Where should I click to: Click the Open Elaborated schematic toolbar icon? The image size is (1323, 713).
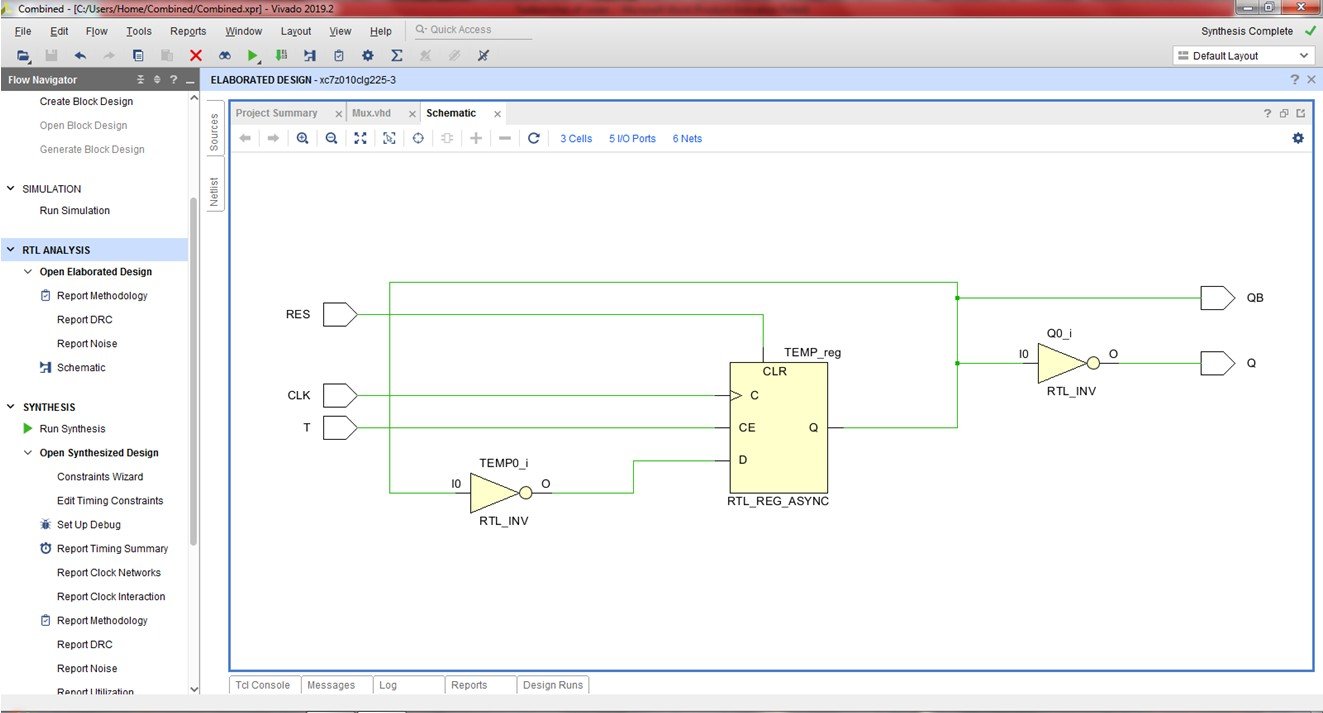pyautogui.click(x=310, y=56)
